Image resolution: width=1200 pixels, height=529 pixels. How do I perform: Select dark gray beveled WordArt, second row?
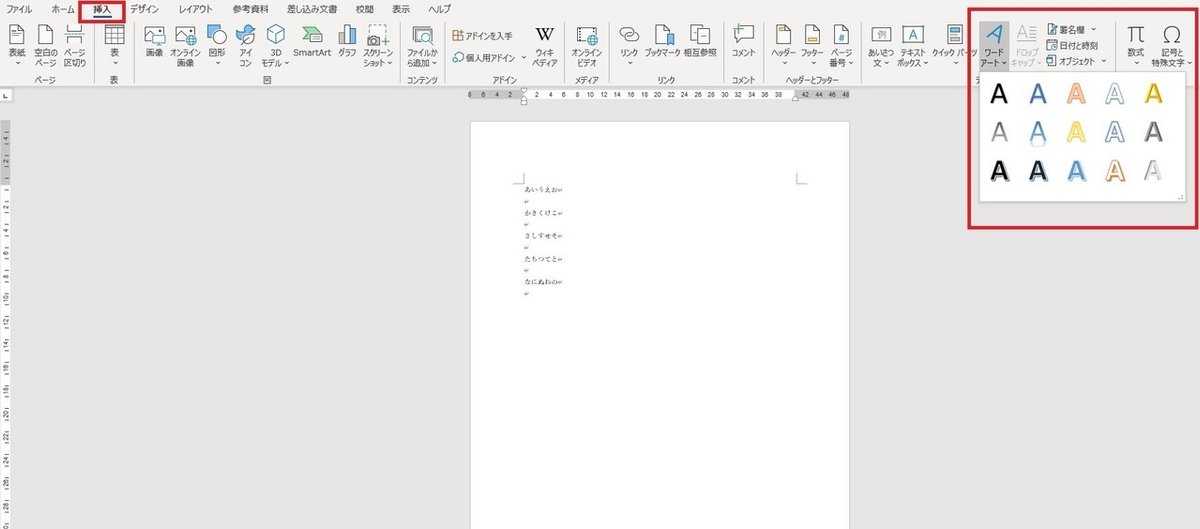click(1153, 132)
